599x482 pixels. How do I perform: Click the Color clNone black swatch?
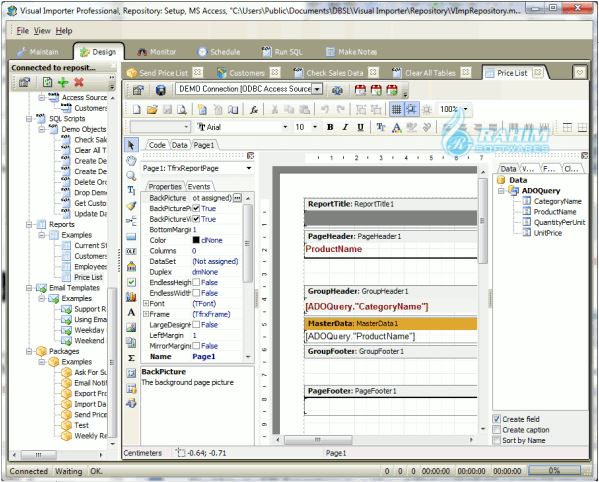point(196,240)
